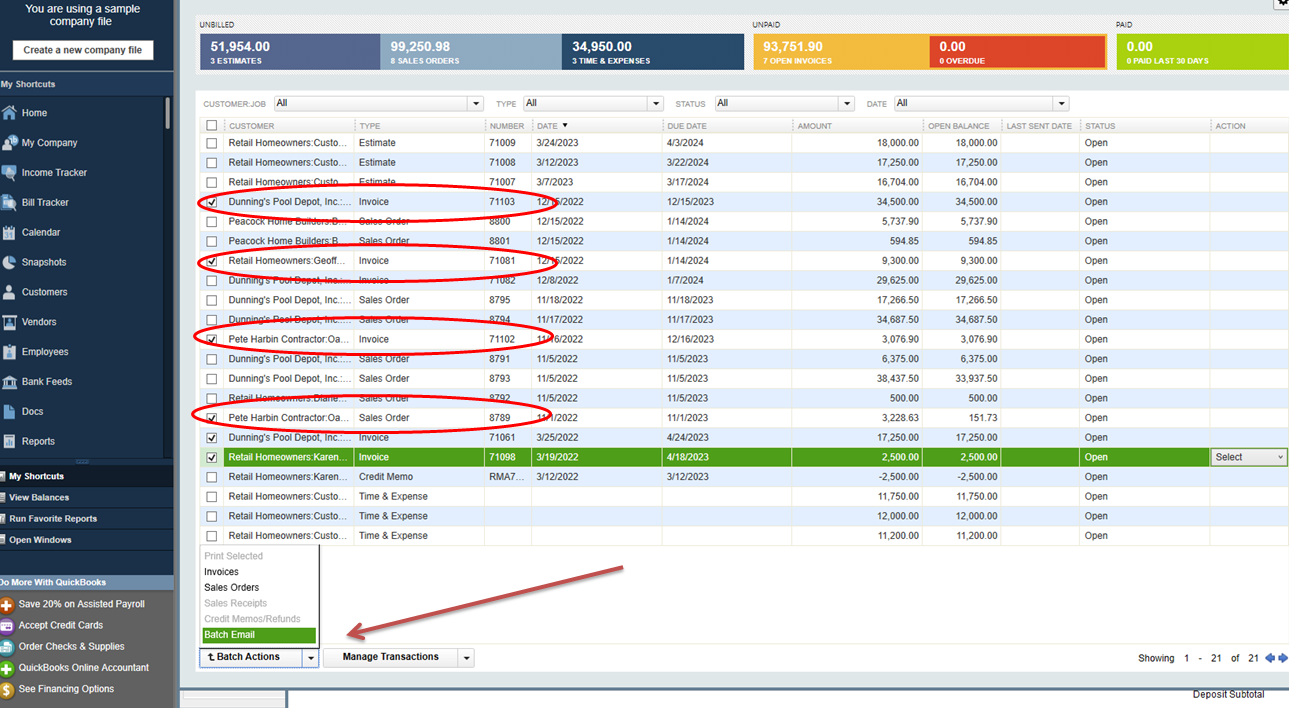Uncheck the Sales Order 8789 checkbox
Screen dimensions: 1289x708
tap(211, 418)
